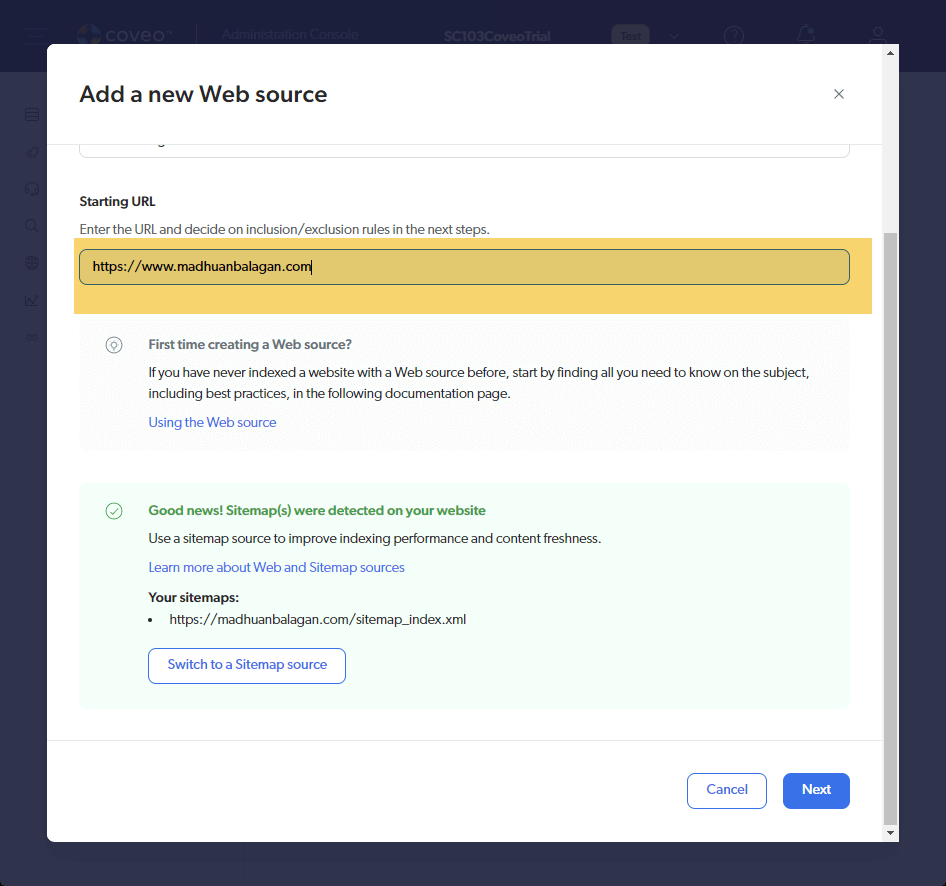
Task: Click the dialog scrollbar down arrow
Action: [890, 832]
